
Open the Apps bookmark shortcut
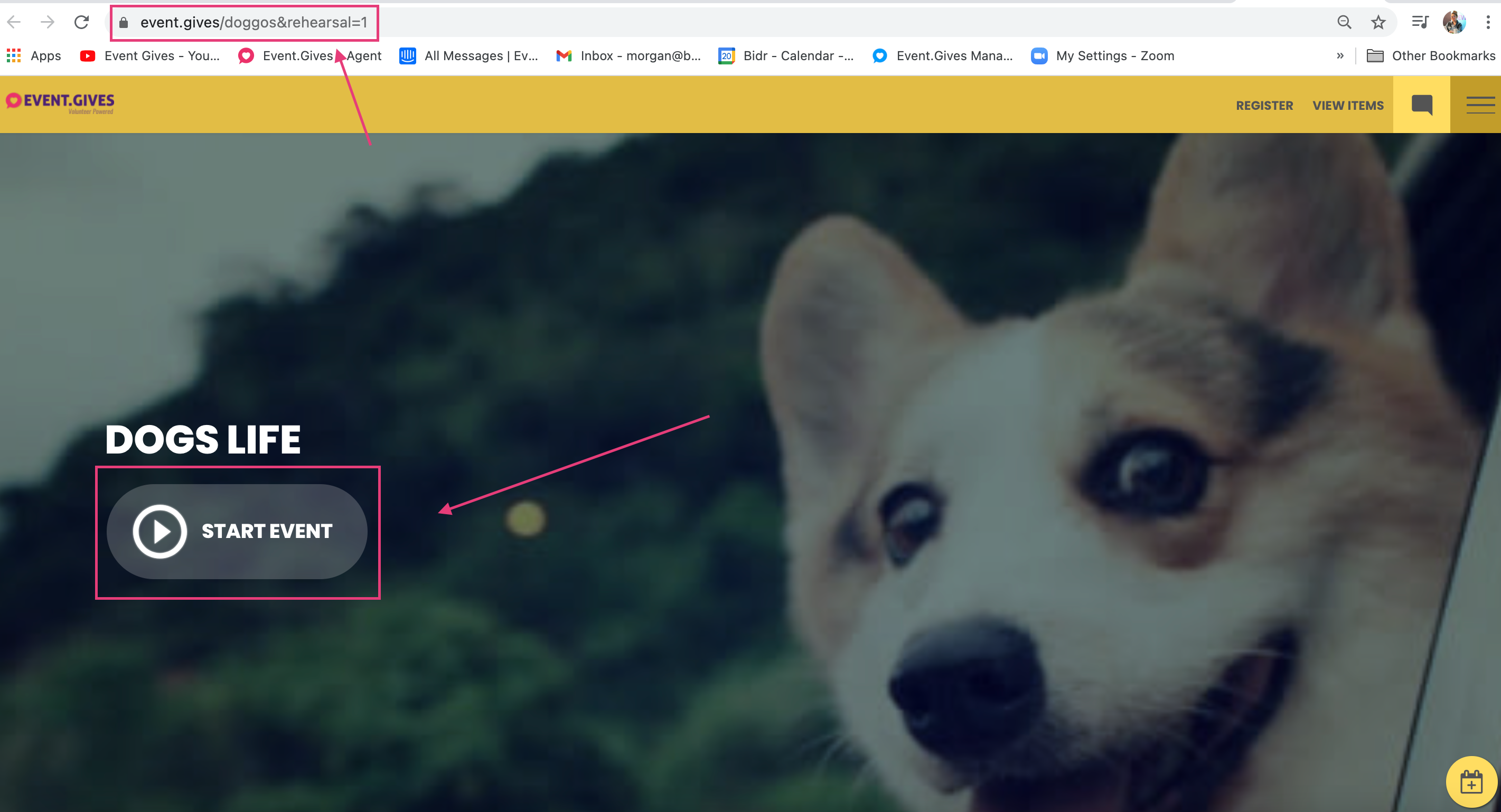(34, 56)
